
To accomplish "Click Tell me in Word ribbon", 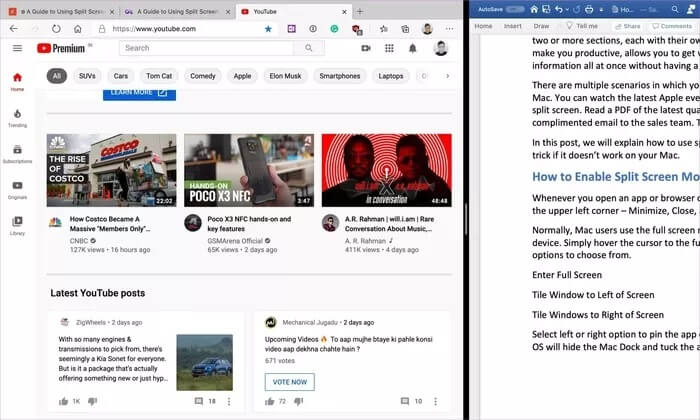I will tap(582, 26).
